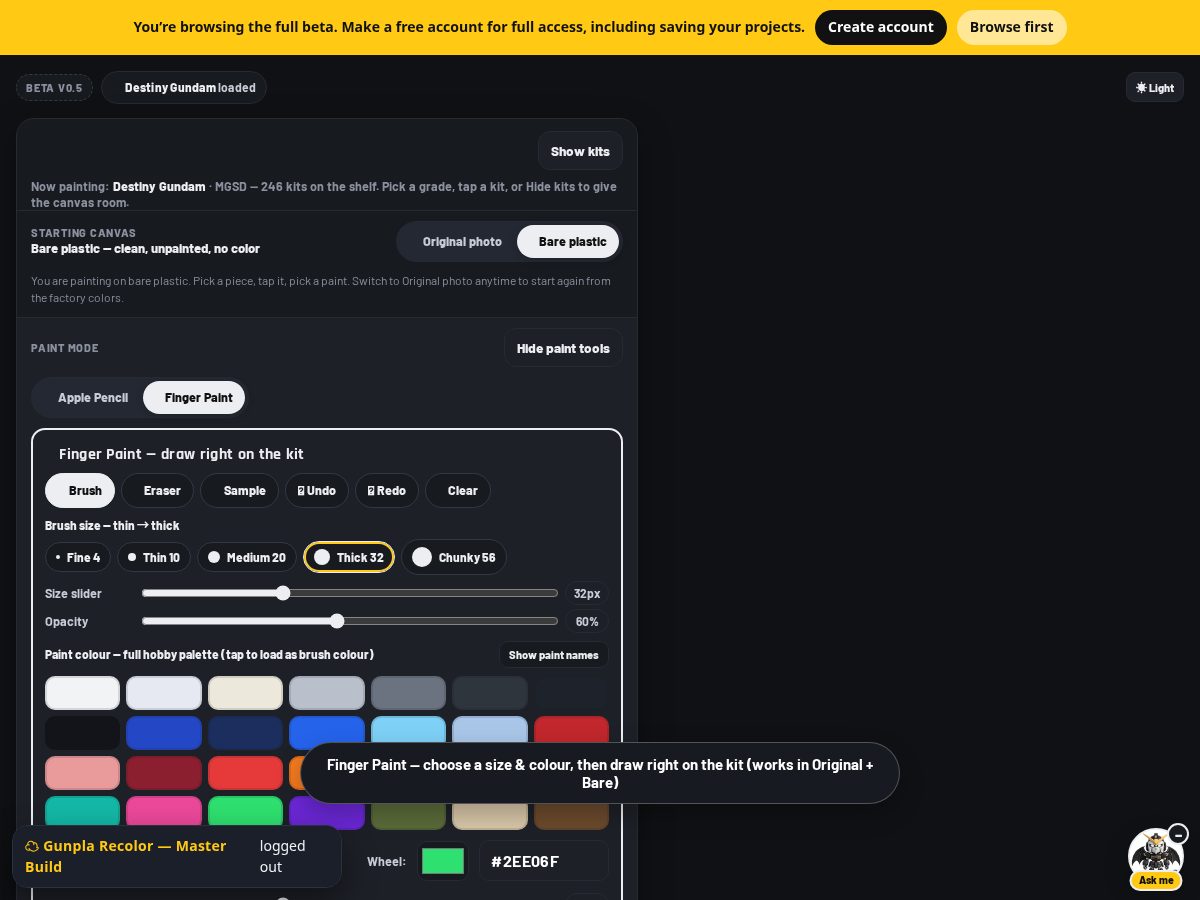The image size is (1200, 900).
Task: Pick the brown paint swatch
Action: (x=571, y=816)
